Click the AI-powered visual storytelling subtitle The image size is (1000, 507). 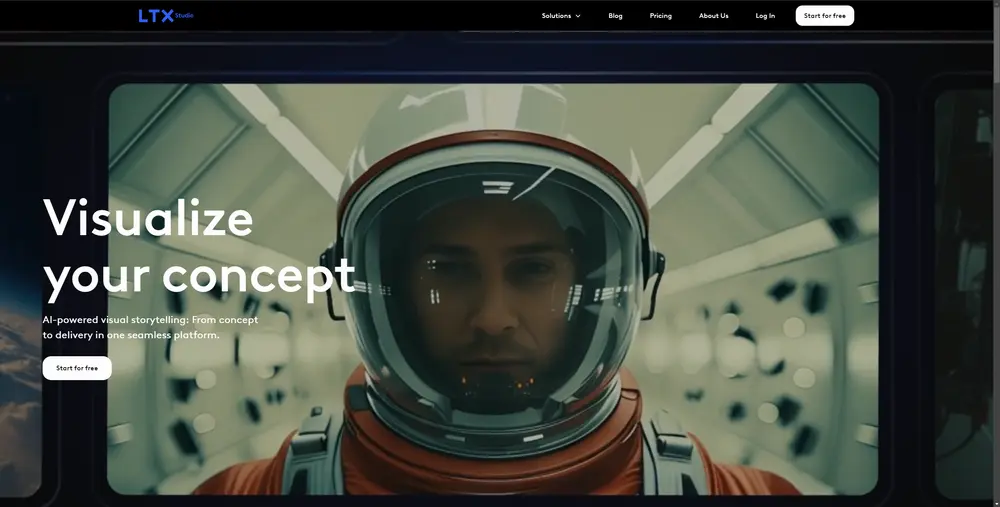[x=150, y=327]
